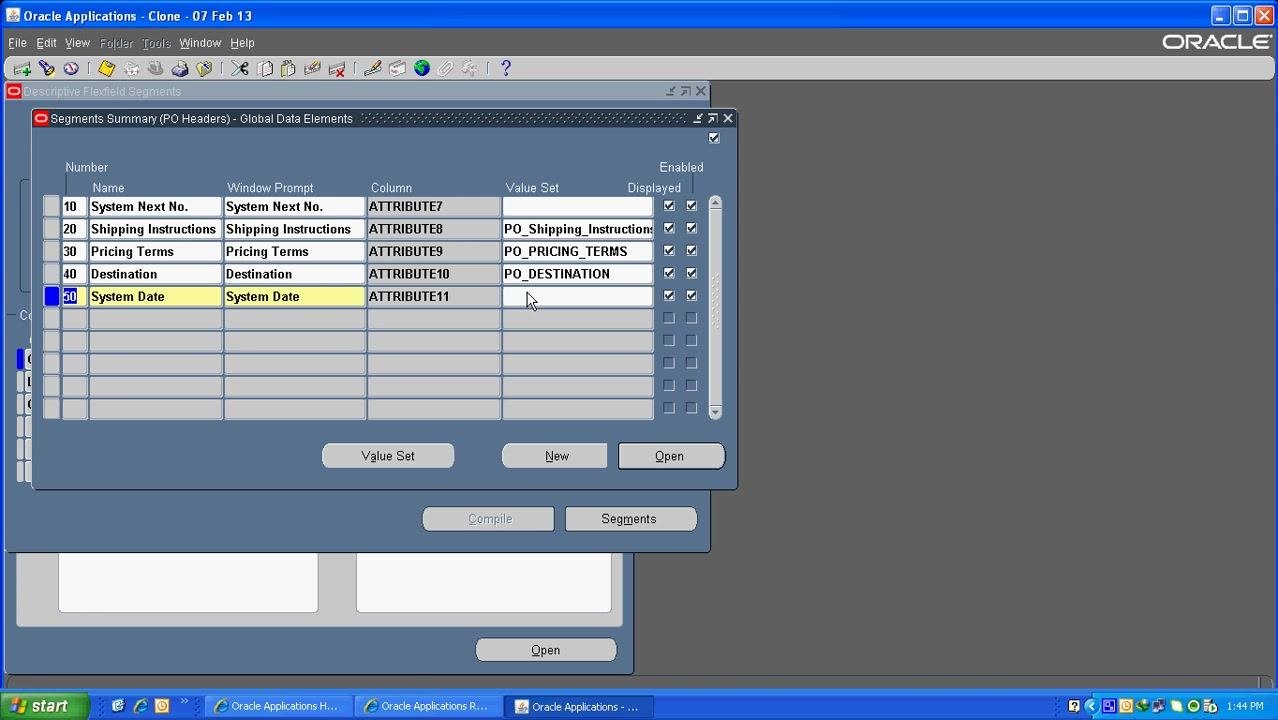The width and height of the screenshot is (1278, 720).
Task: Open the File menu
Action: (x=17, y=43)
